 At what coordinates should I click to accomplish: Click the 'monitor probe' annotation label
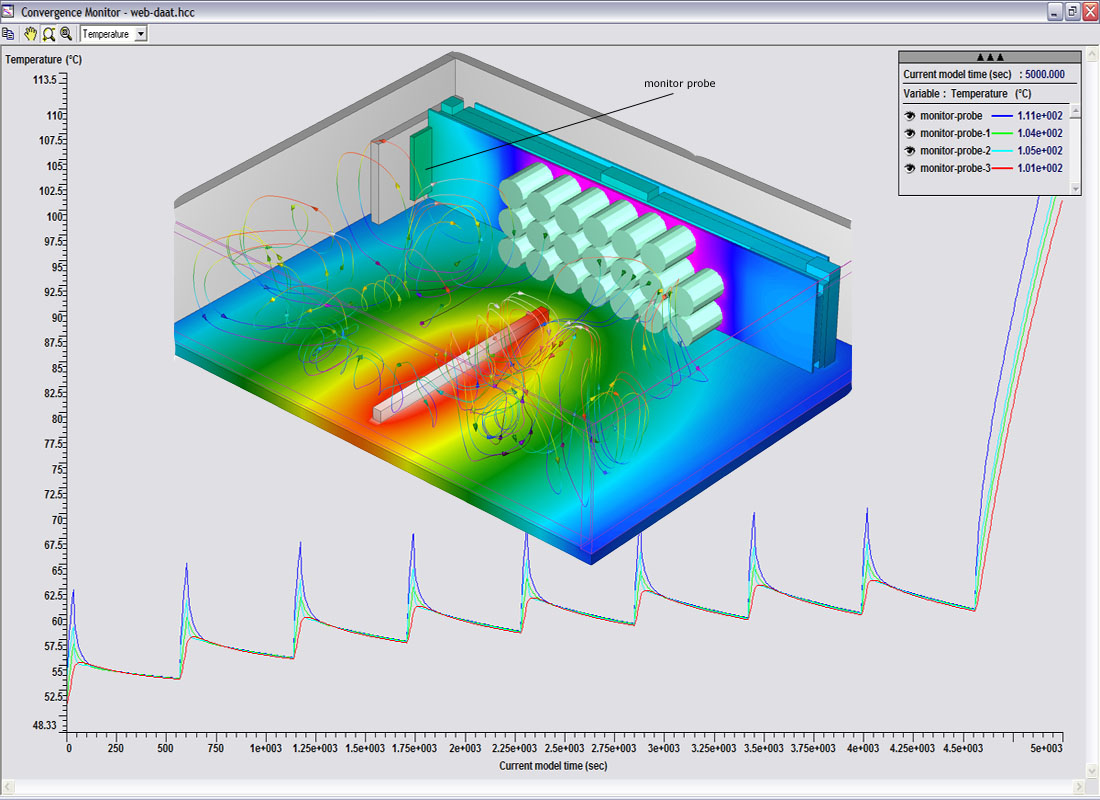point(679,83)
